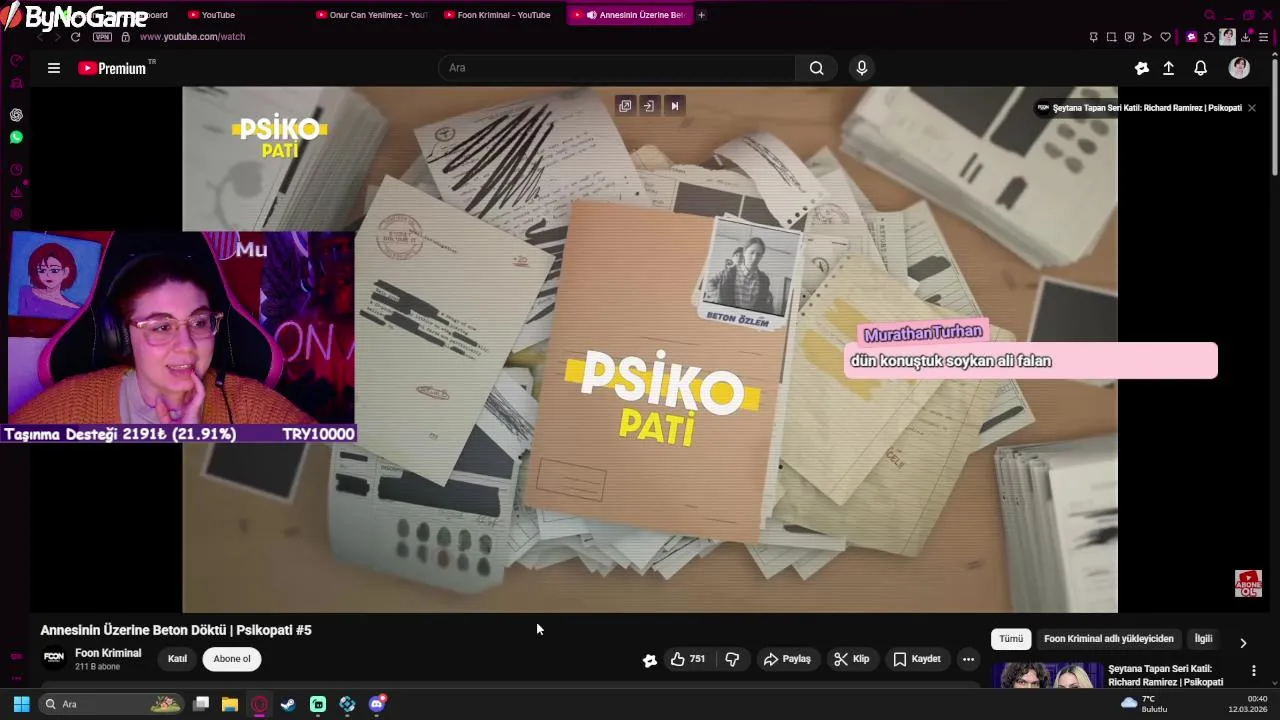The width and height of the screenshot is (1280, 720).
Task: Dismiss the Richard Ramirez suggested card
Action: pos(1251,108)
